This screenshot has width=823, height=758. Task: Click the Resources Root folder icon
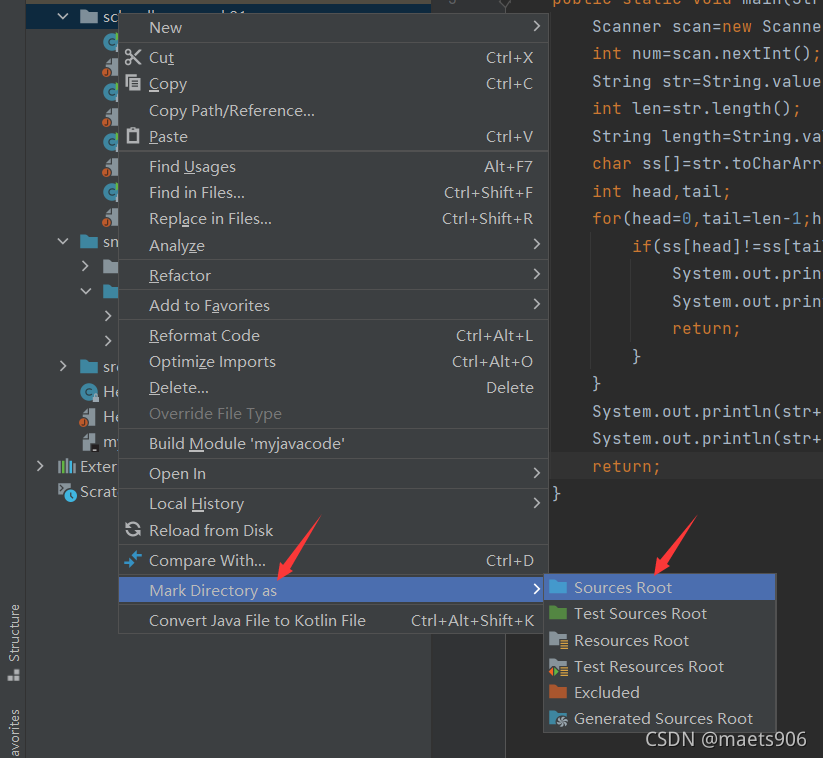[558, 640]
